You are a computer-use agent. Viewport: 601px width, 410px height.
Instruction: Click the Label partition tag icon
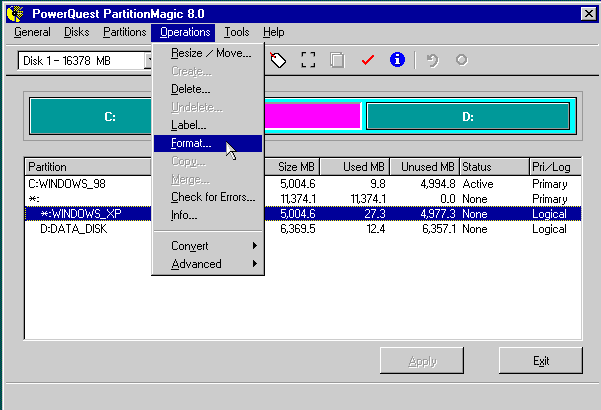click(278, 60)
